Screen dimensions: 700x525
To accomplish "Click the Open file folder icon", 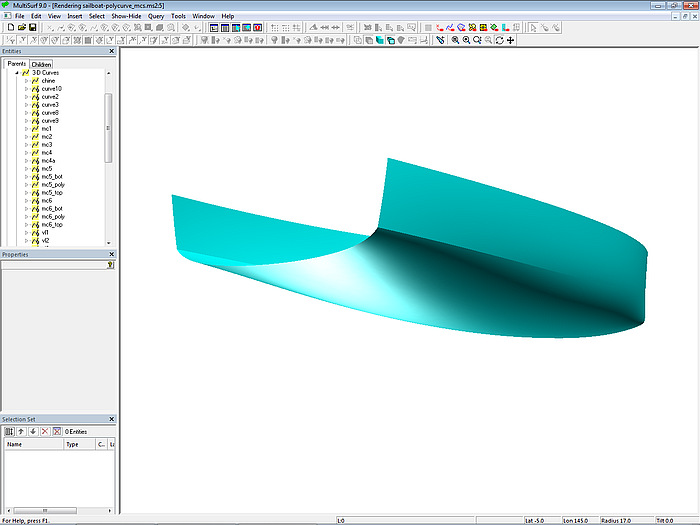I will [21, 27].
